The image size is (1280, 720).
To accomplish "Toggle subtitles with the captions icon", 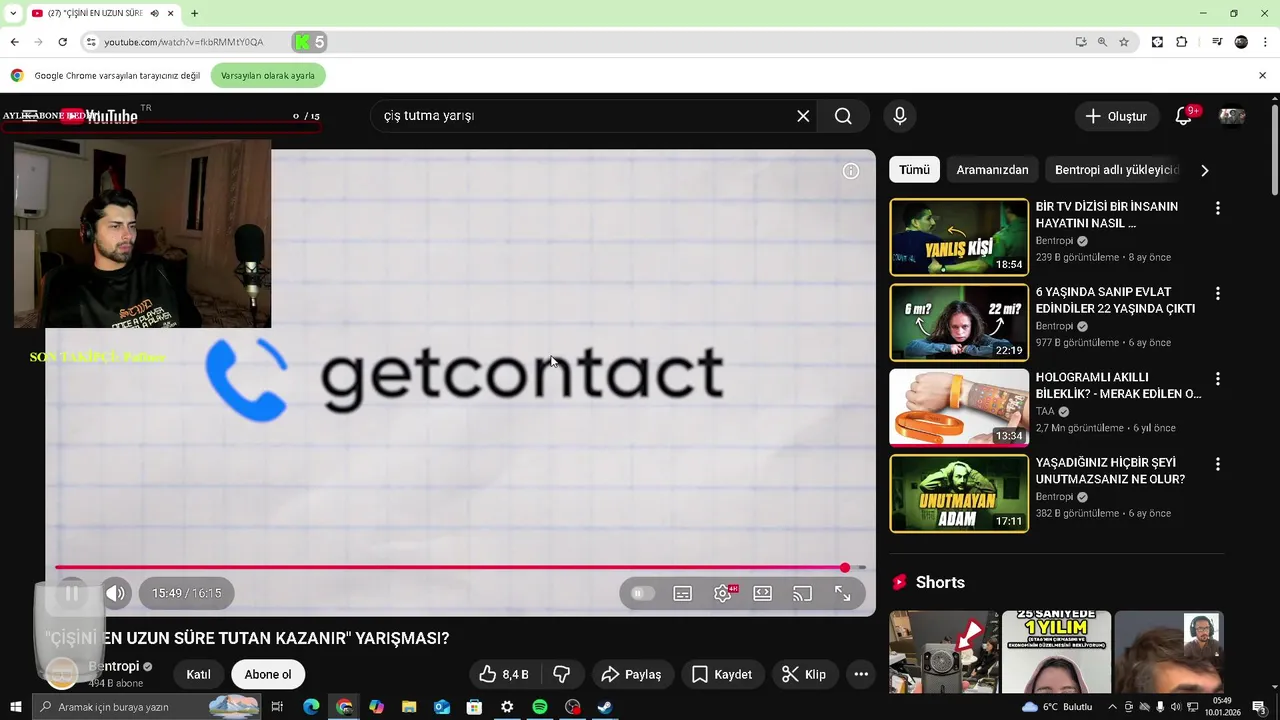I will (x=683, y=594).
